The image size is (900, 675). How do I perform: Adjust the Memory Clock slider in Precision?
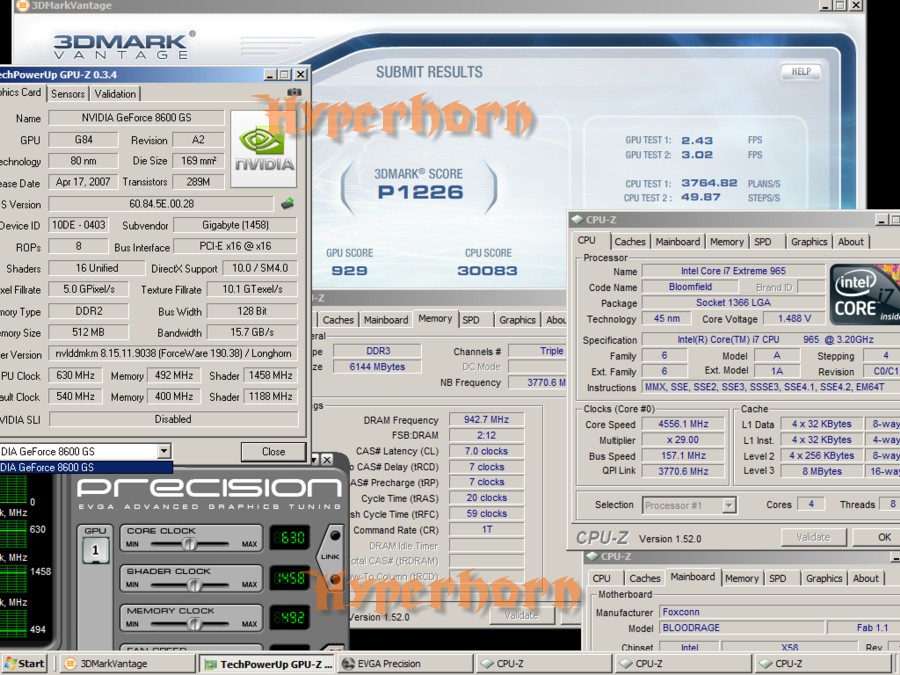tap(195, 624)
